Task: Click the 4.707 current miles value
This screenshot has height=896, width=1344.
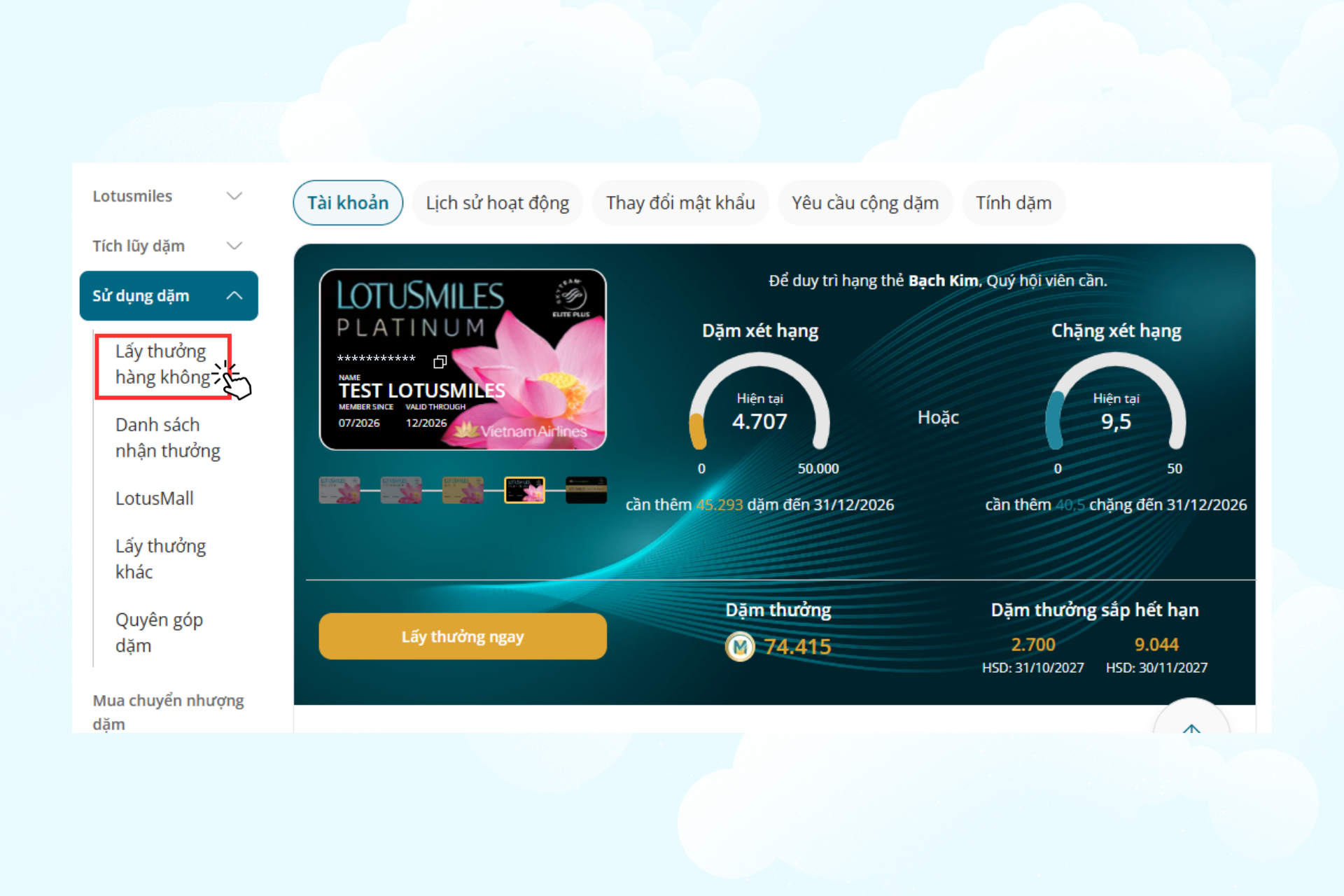Action: (x=759, y=421)
